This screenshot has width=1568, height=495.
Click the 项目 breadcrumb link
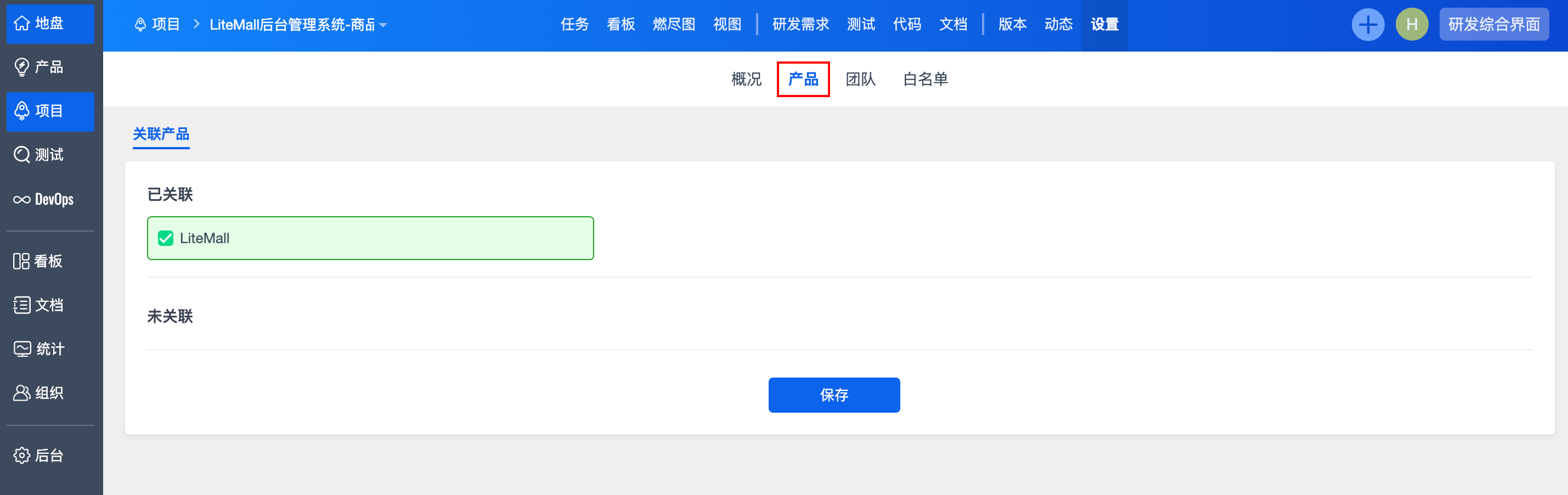click(x=166, y=24)
